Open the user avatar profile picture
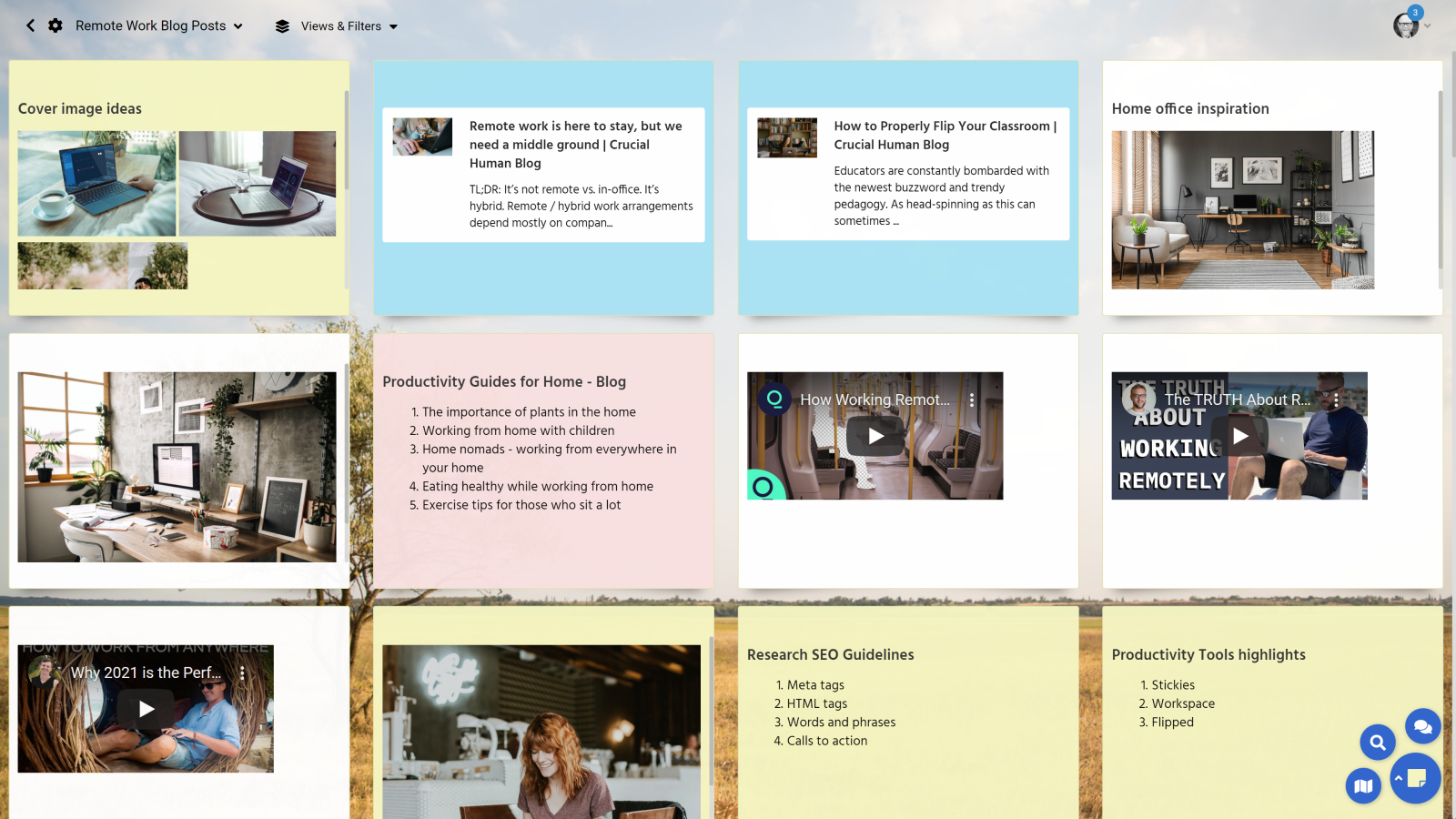This screenshot has width=1456, height=819. coord(1406,25)
